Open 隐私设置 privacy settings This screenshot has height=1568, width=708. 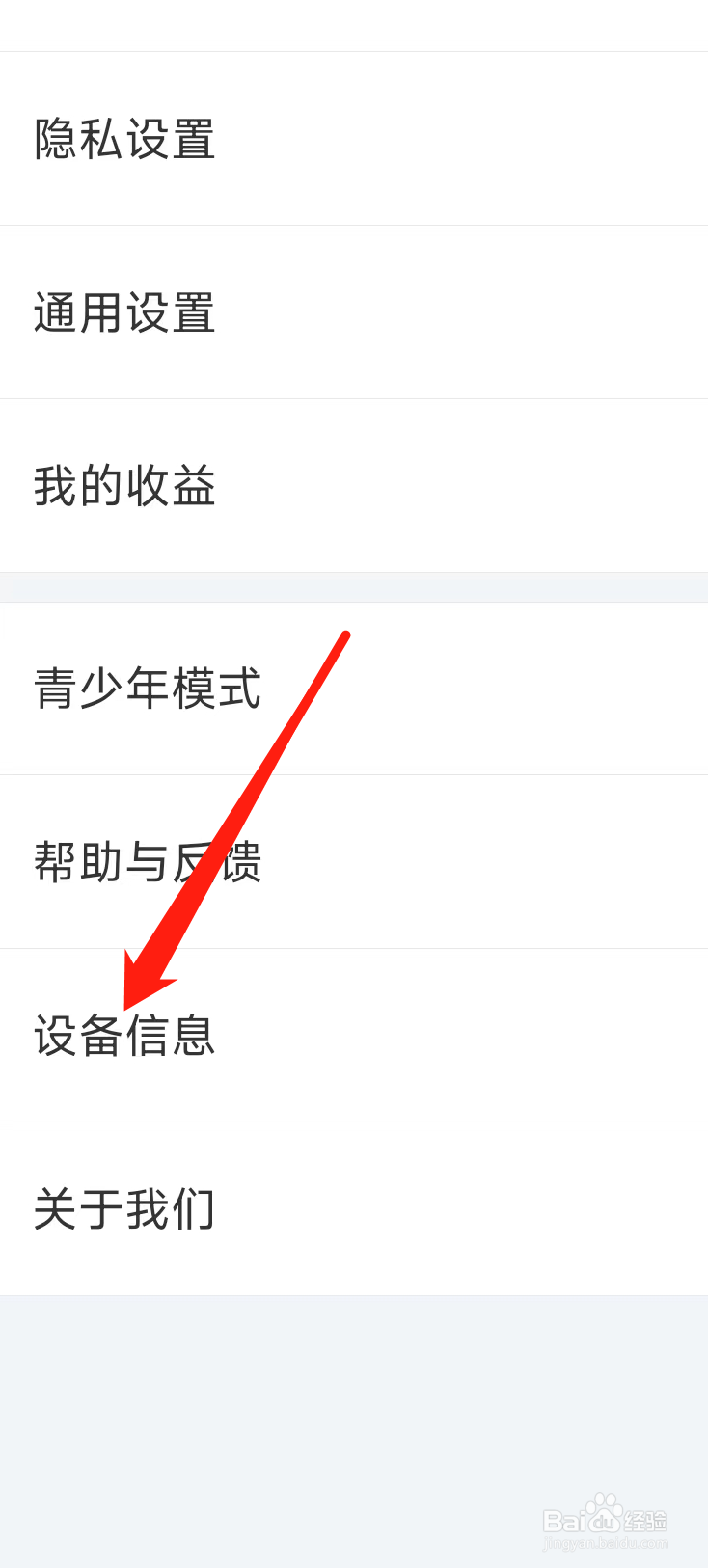click(x=354, y=139)
